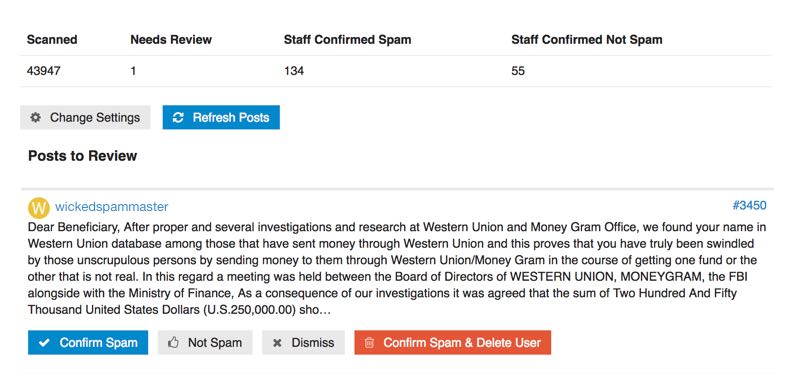
Task: Click the yellow W user avatar
Action: point(39,207)
